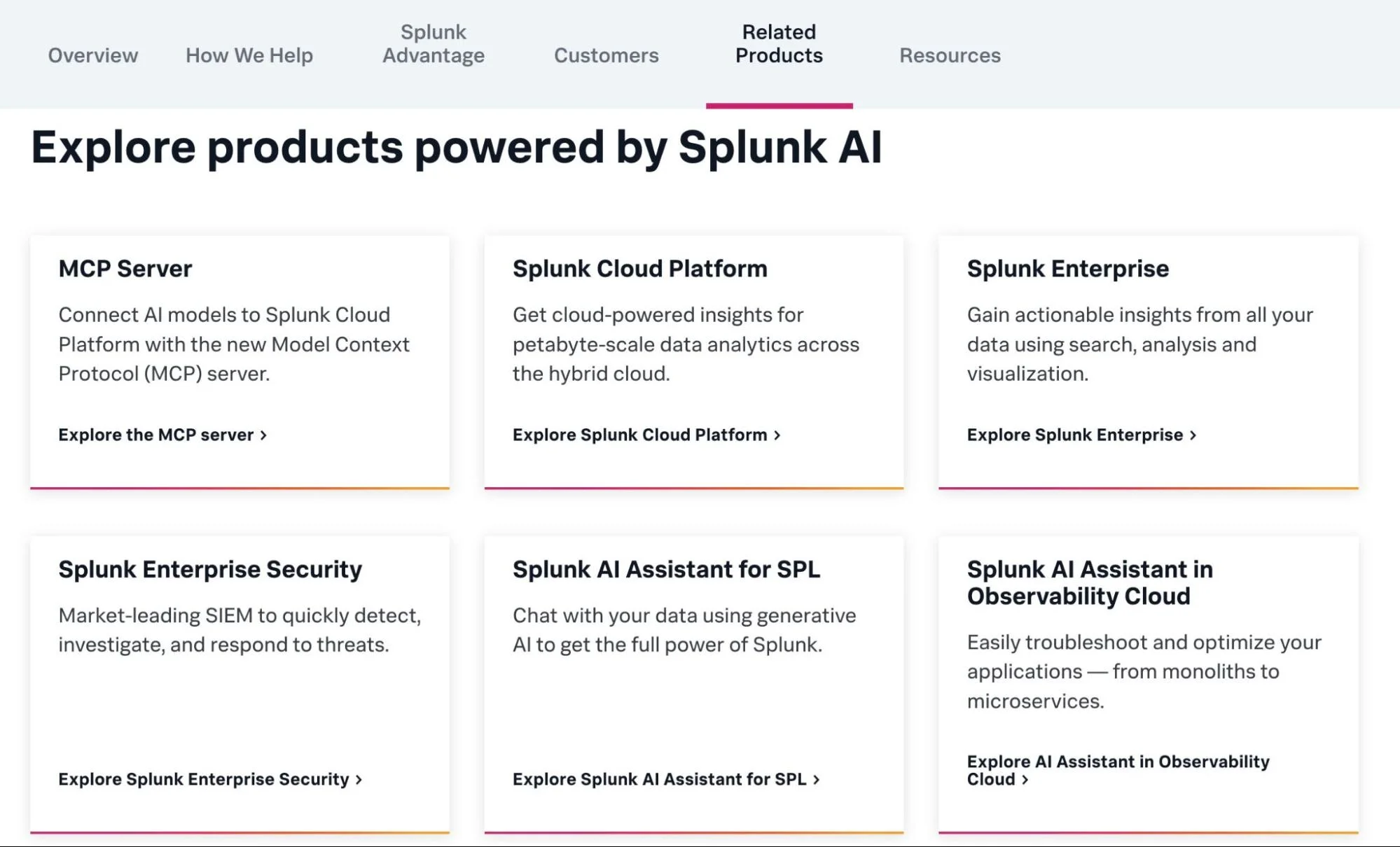Viewport: 1400px width, 847px height.
Task: Open Explore Splunk Enterprise Security
Action: tap(203, 779)
